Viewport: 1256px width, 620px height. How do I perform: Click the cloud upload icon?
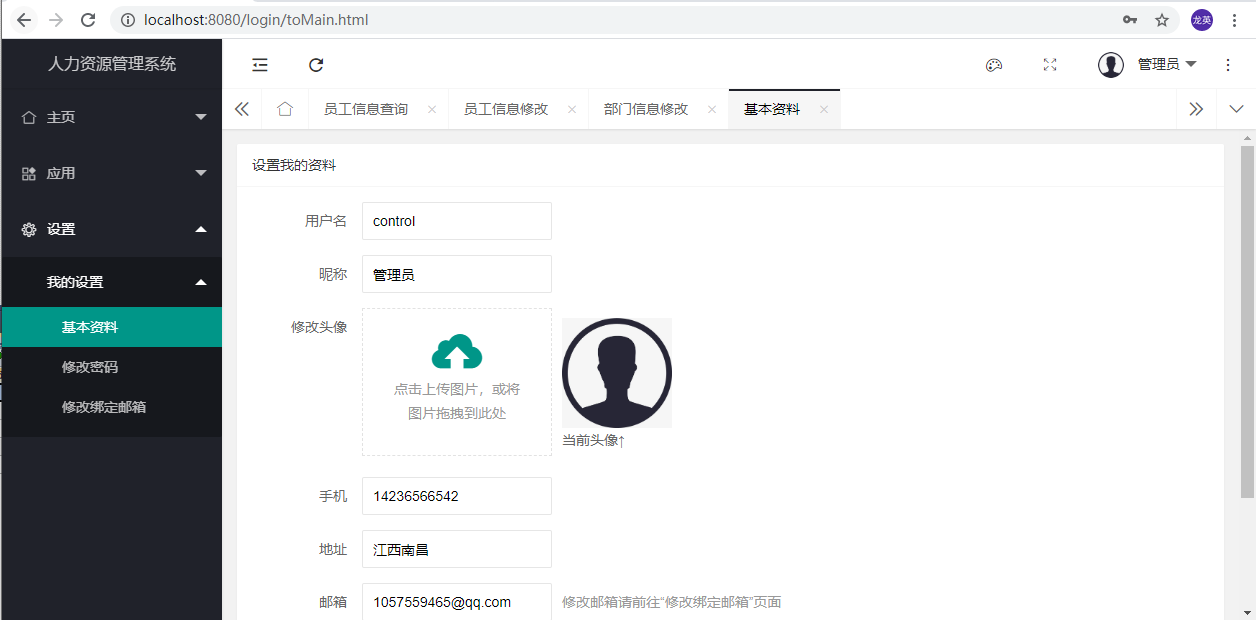tap(457, 352)
